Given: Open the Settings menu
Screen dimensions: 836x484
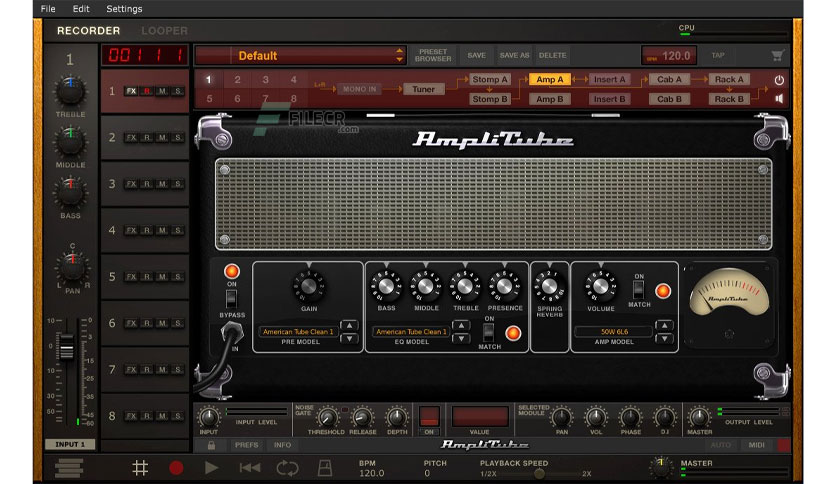Looking at the screenshot, I should point(124,9).
